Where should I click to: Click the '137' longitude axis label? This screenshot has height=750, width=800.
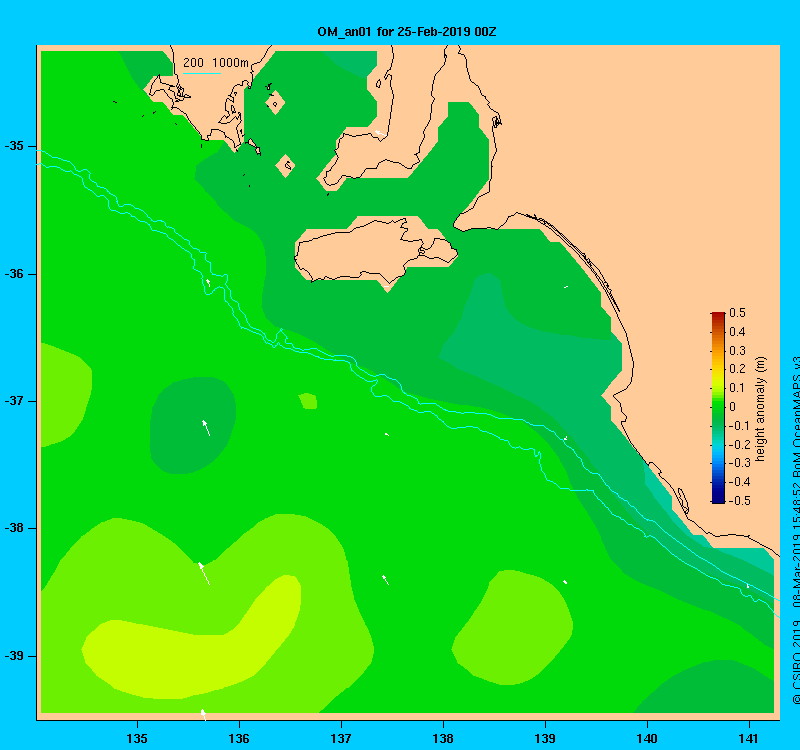click(x=341, y=738)
